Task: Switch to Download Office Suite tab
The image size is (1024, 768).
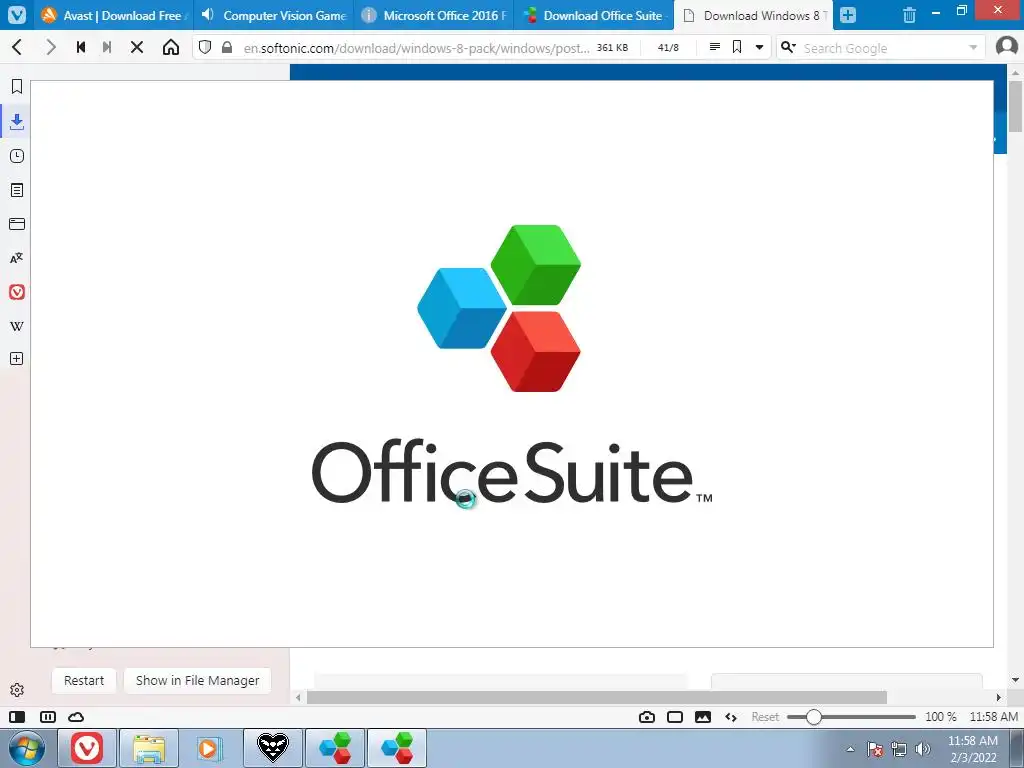Action: pyautogui.click(x=594, y=15)
